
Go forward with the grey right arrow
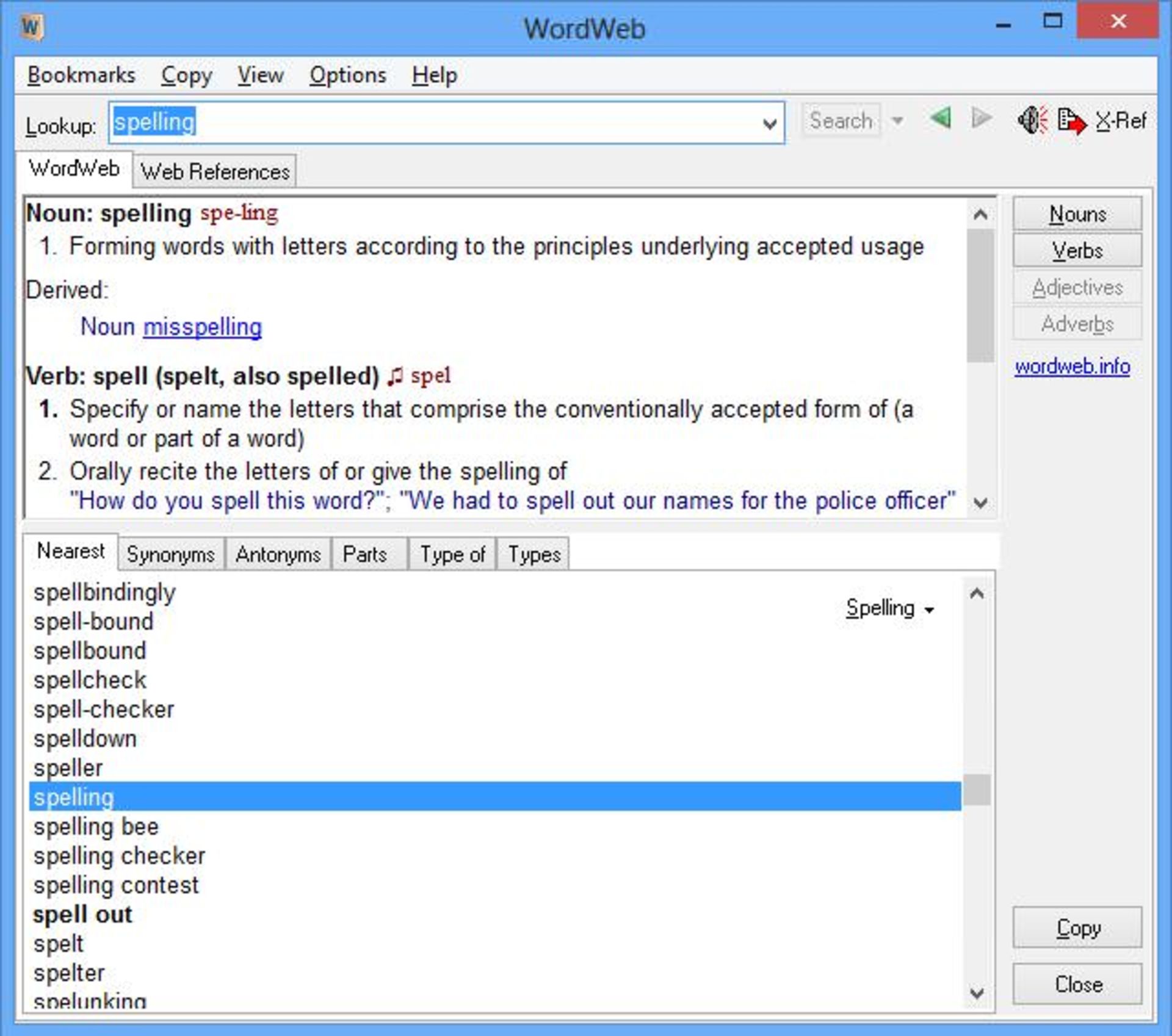click(x=981, y=118)
